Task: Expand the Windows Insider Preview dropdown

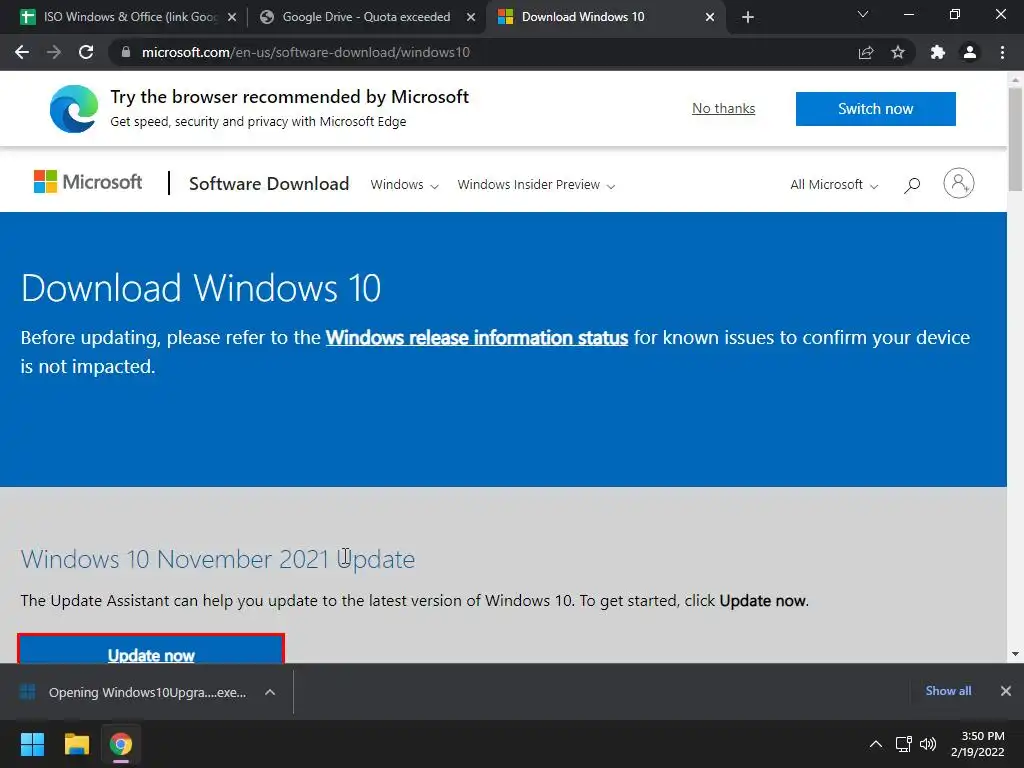Action: pyautogui.click(x=536, y=185)
